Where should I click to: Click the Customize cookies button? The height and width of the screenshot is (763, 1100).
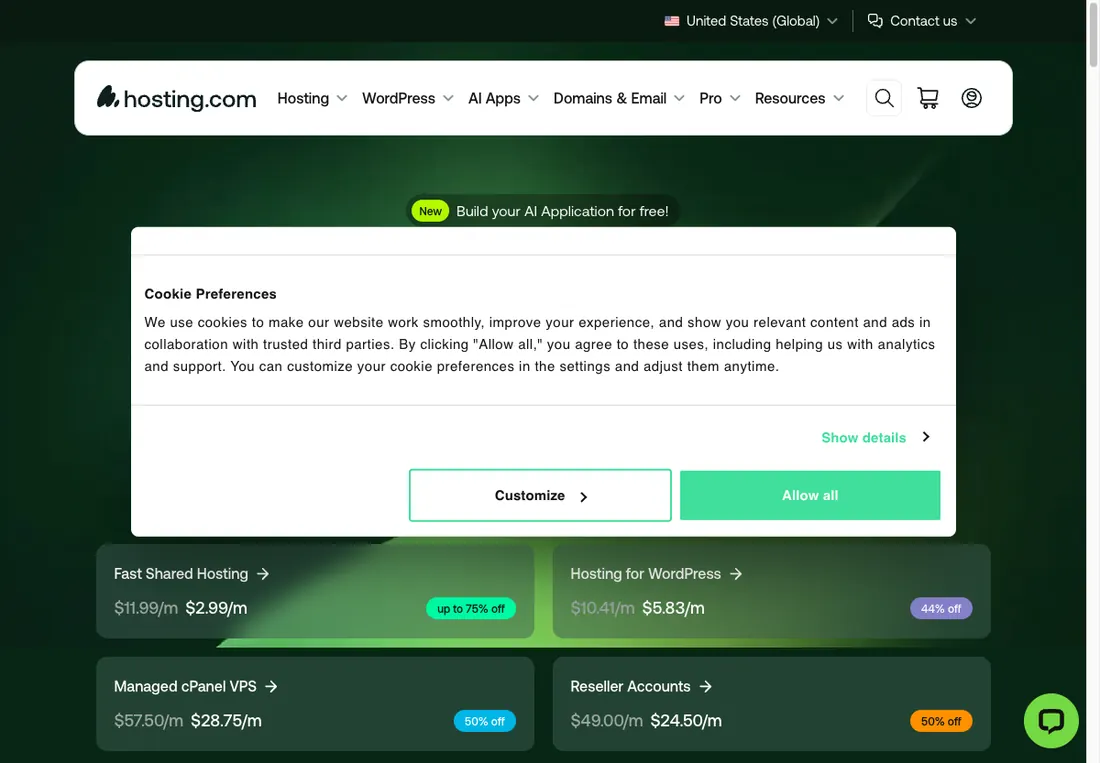coord(540,495)
